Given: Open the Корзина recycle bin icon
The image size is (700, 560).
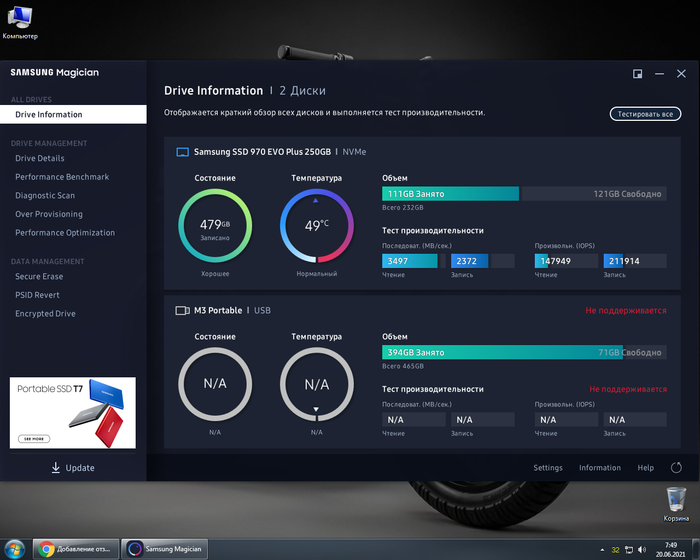Looking at the screenshot, I should [x=676, y=505].
